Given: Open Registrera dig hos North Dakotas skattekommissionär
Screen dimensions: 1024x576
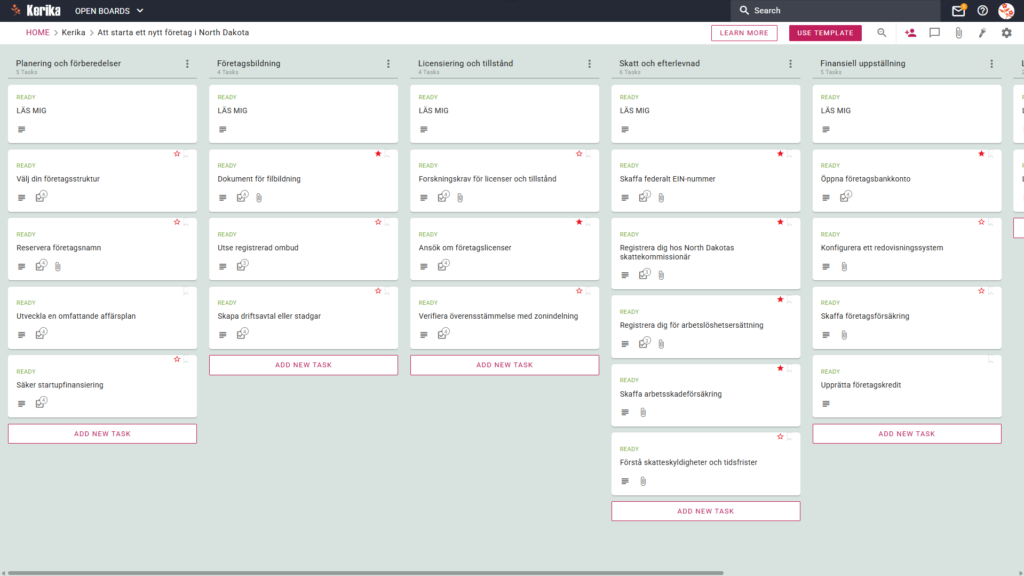Looking at the screenshot, I should [x=705, y=253].
